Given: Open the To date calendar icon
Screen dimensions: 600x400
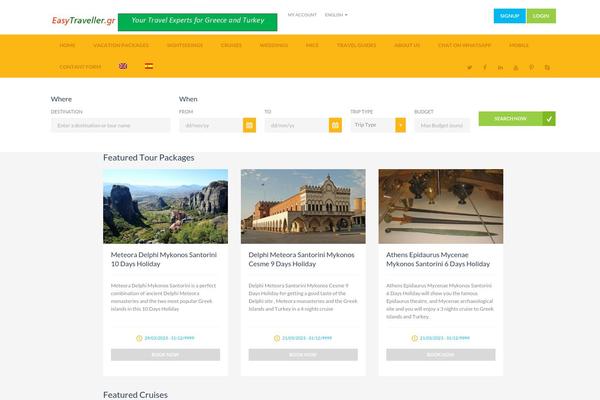Looking at the screenshot, I should 335,125.
